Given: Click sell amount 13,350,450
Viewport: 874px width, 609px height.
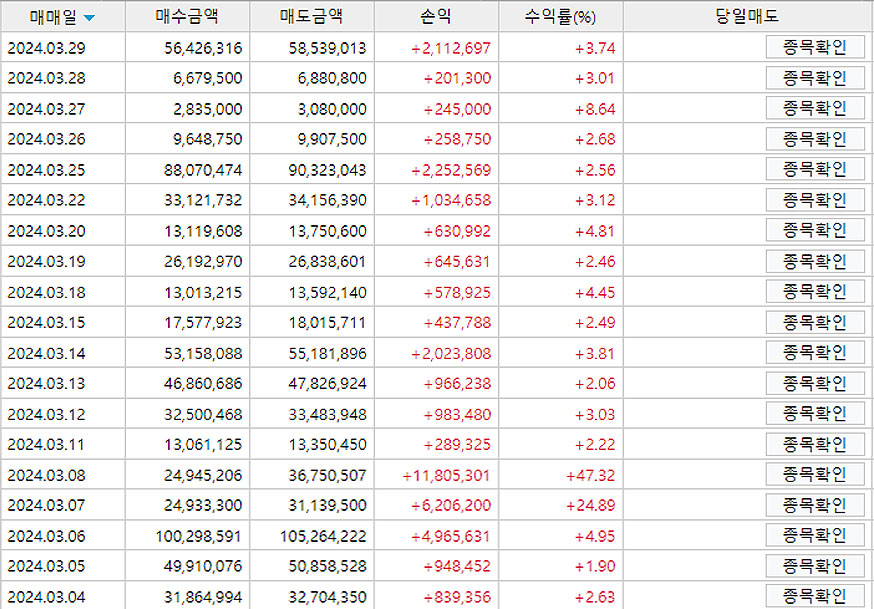Looking at the screenshot, I should pos(327,445).
